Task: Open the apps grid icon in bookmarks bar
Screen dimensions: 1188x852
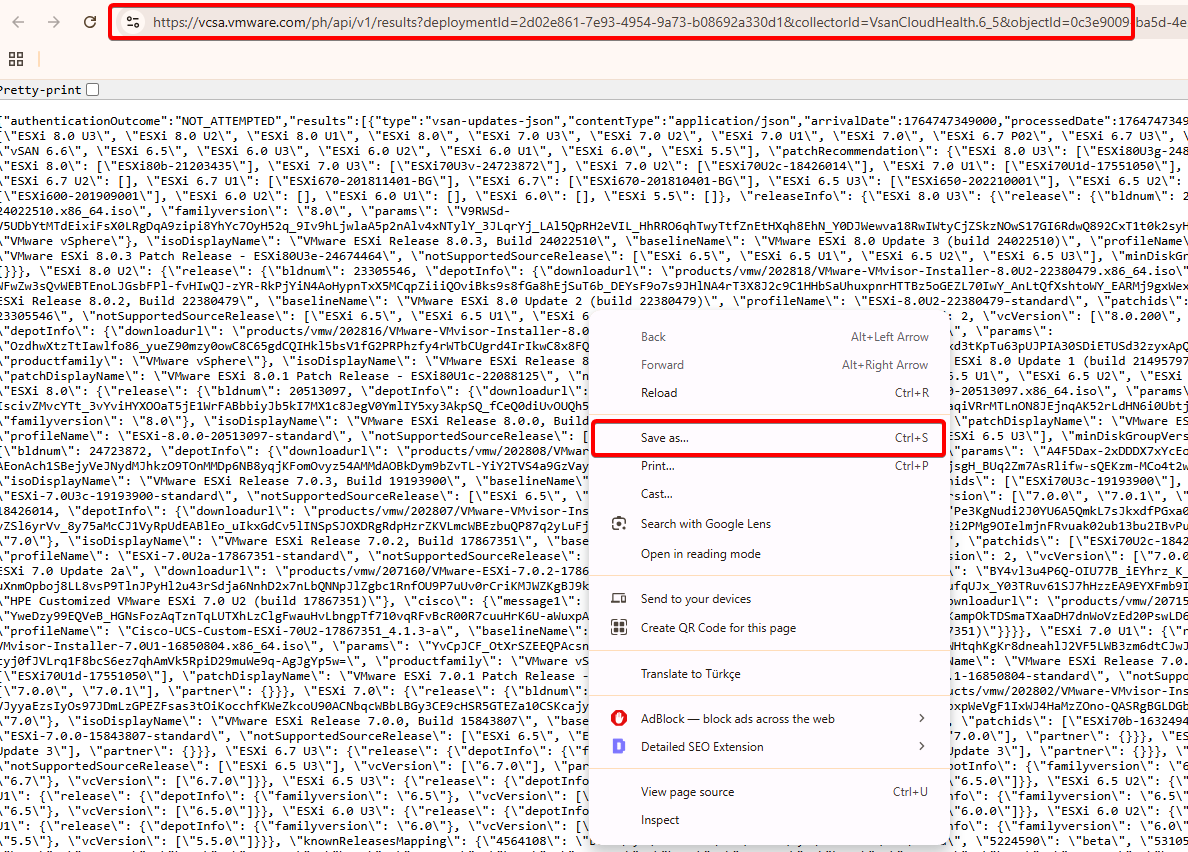Action: pos(15,59)
